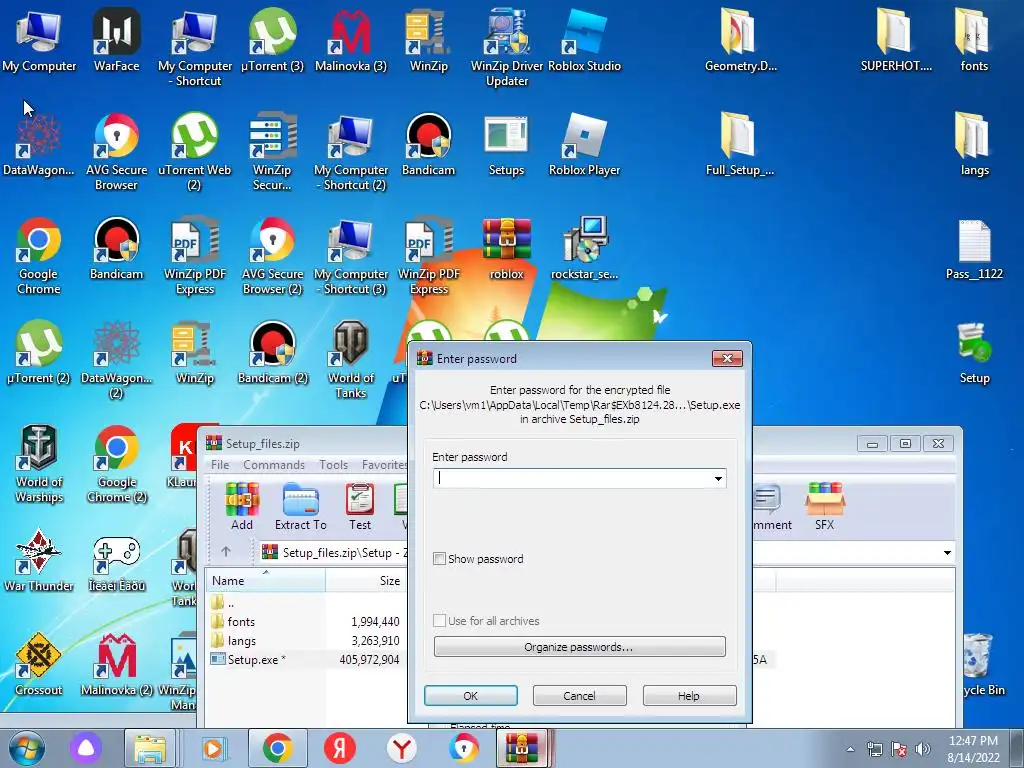Click the Test toolbar icon in WinRAR
This screenshot has width=1024, height=768.
(360, 506)
